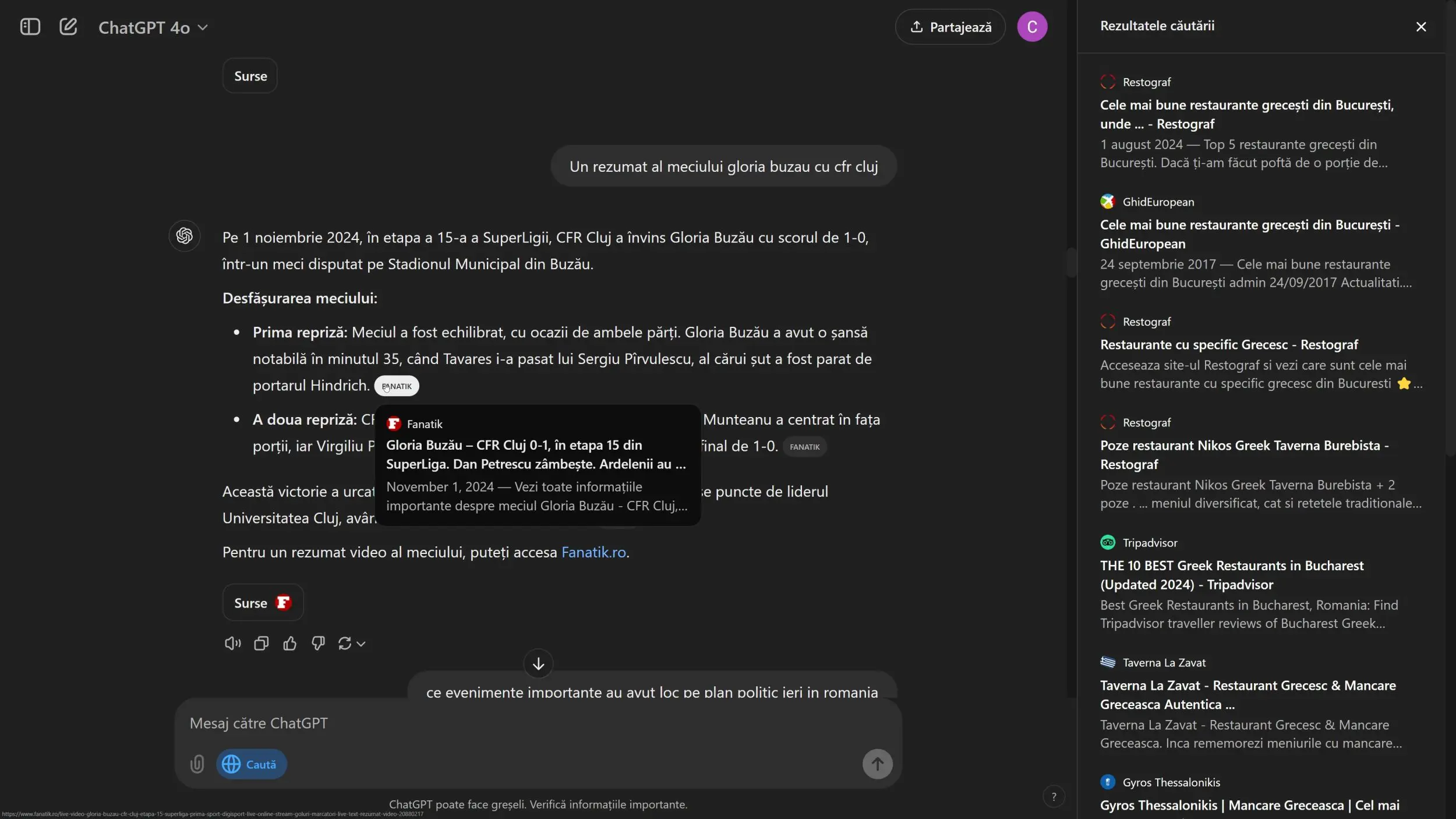Expand the regenerate response options chevron
The image size is (1456, 819).
pyautogui.click(x=361, y=644)
